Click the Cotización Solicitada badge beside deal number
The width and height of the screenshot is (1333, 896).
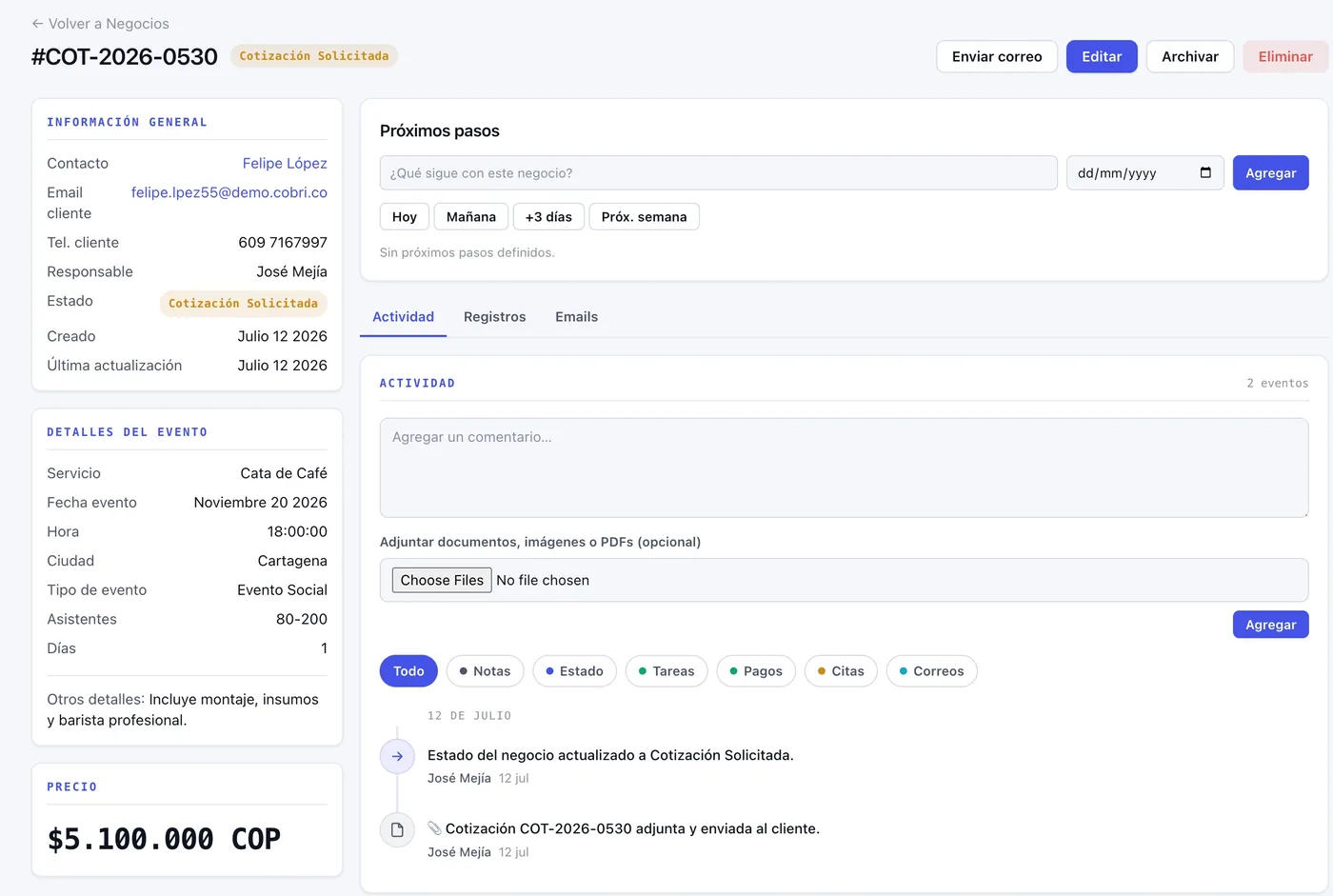coord(314,56)
